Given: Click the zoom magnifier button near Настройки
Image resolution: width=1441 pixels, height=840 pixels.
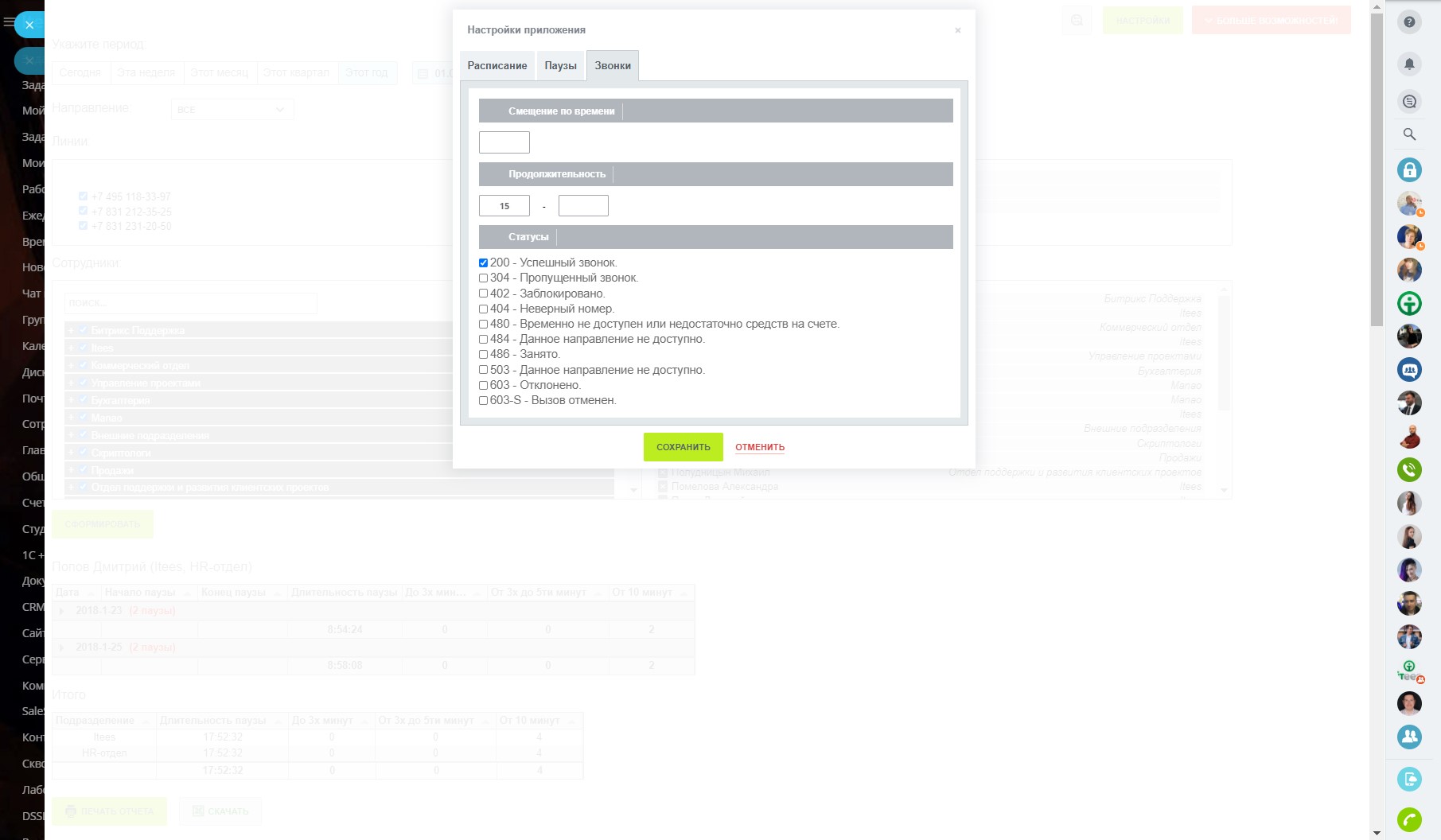Looking at the screenshot, I should click(x=1077, y=21).
